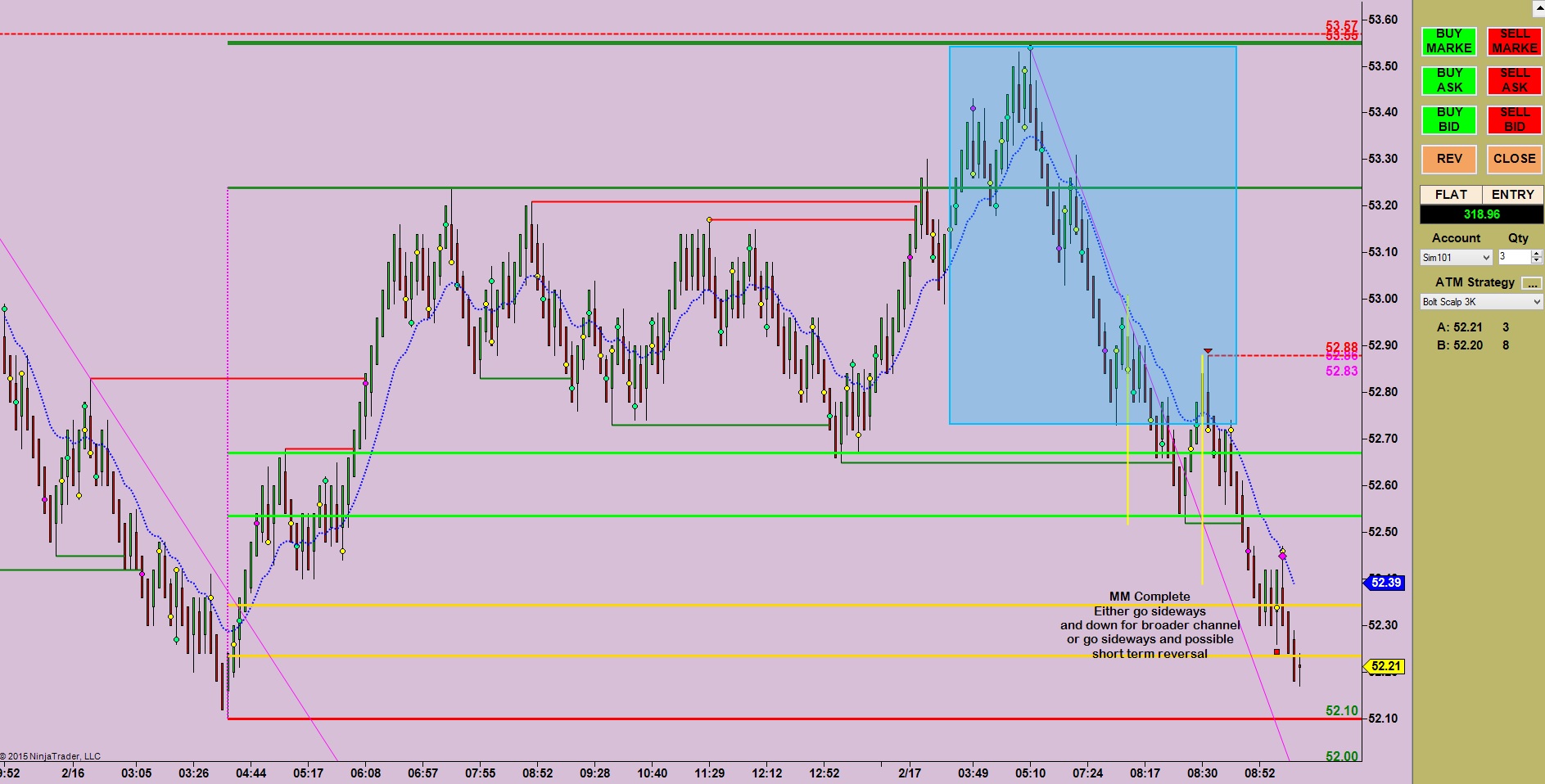Click the ATM Strategy label
The image size is (1545, 784).
coord(1475,282)
